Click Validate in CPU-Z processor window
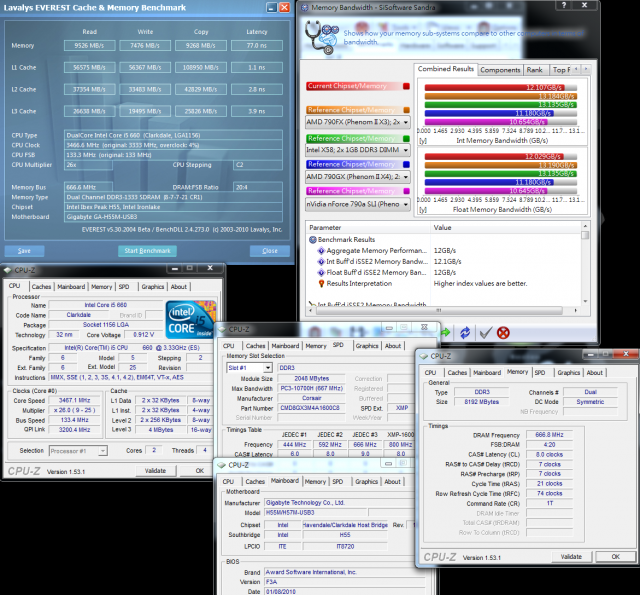Viewport: 640px width, 595px height. (x=156, y=471)
